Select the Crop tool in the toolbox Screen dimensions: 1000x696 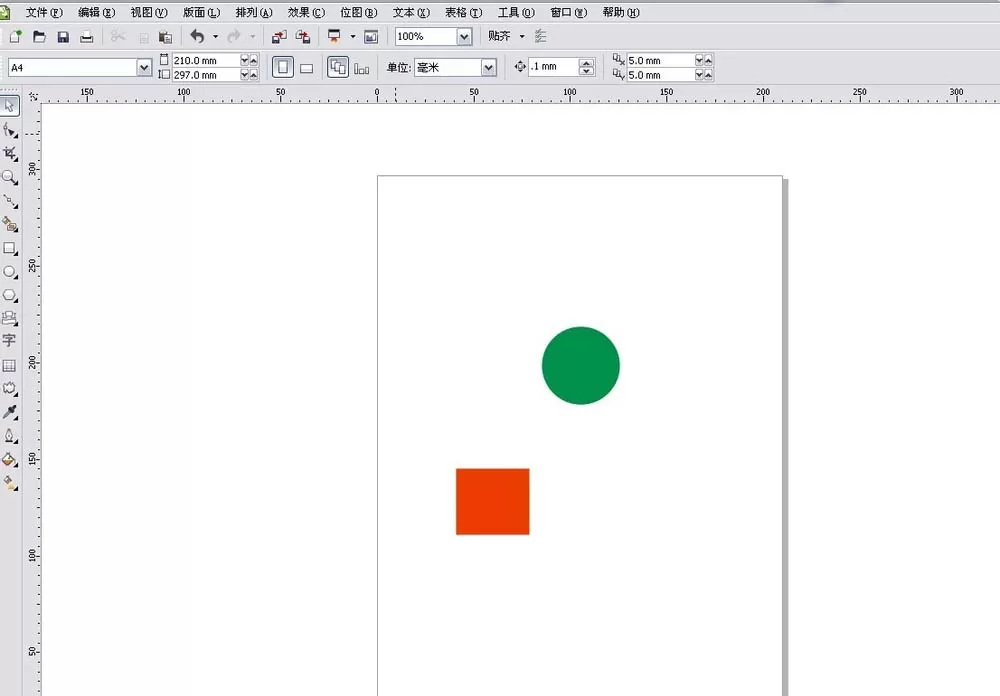pos(10,154)
